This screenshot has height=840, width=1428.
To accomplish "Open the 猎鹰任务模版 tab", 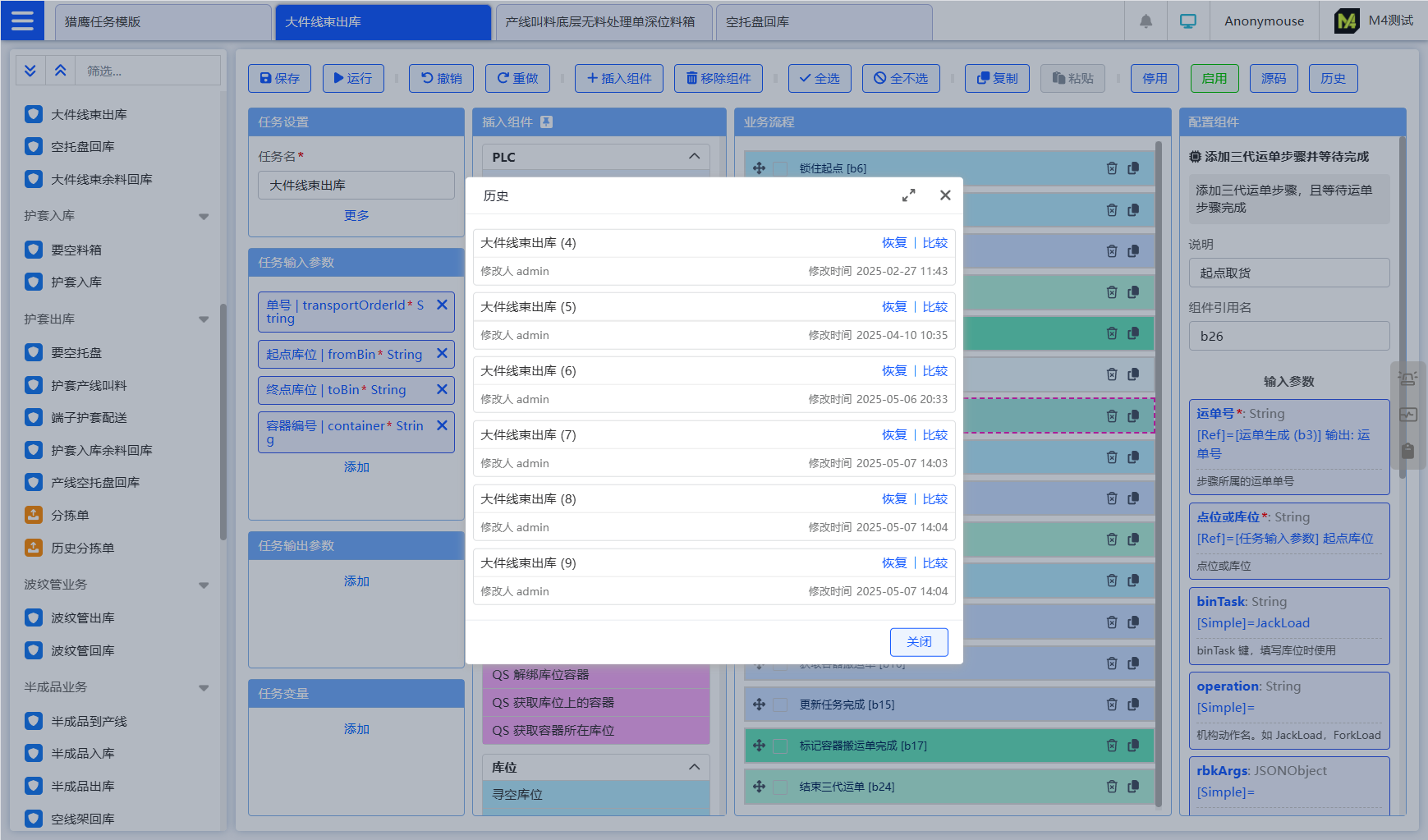I will coord(162,22).
